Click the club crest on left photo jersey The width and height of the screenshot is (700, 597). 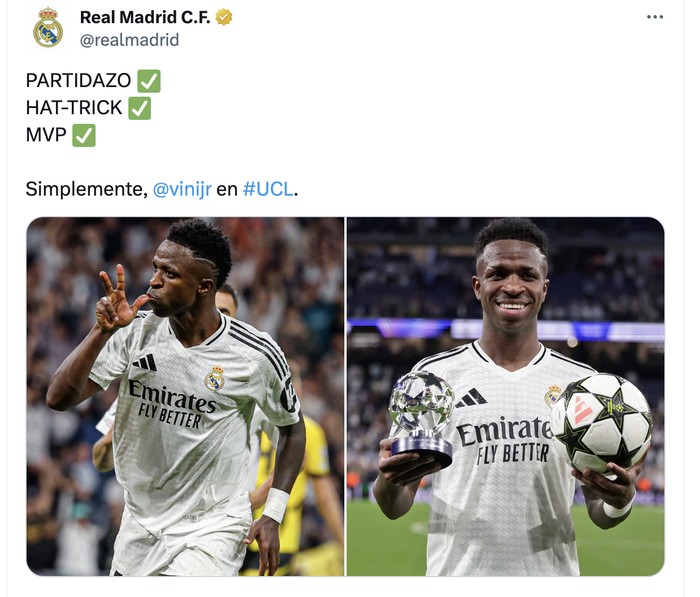click(214, 378)
